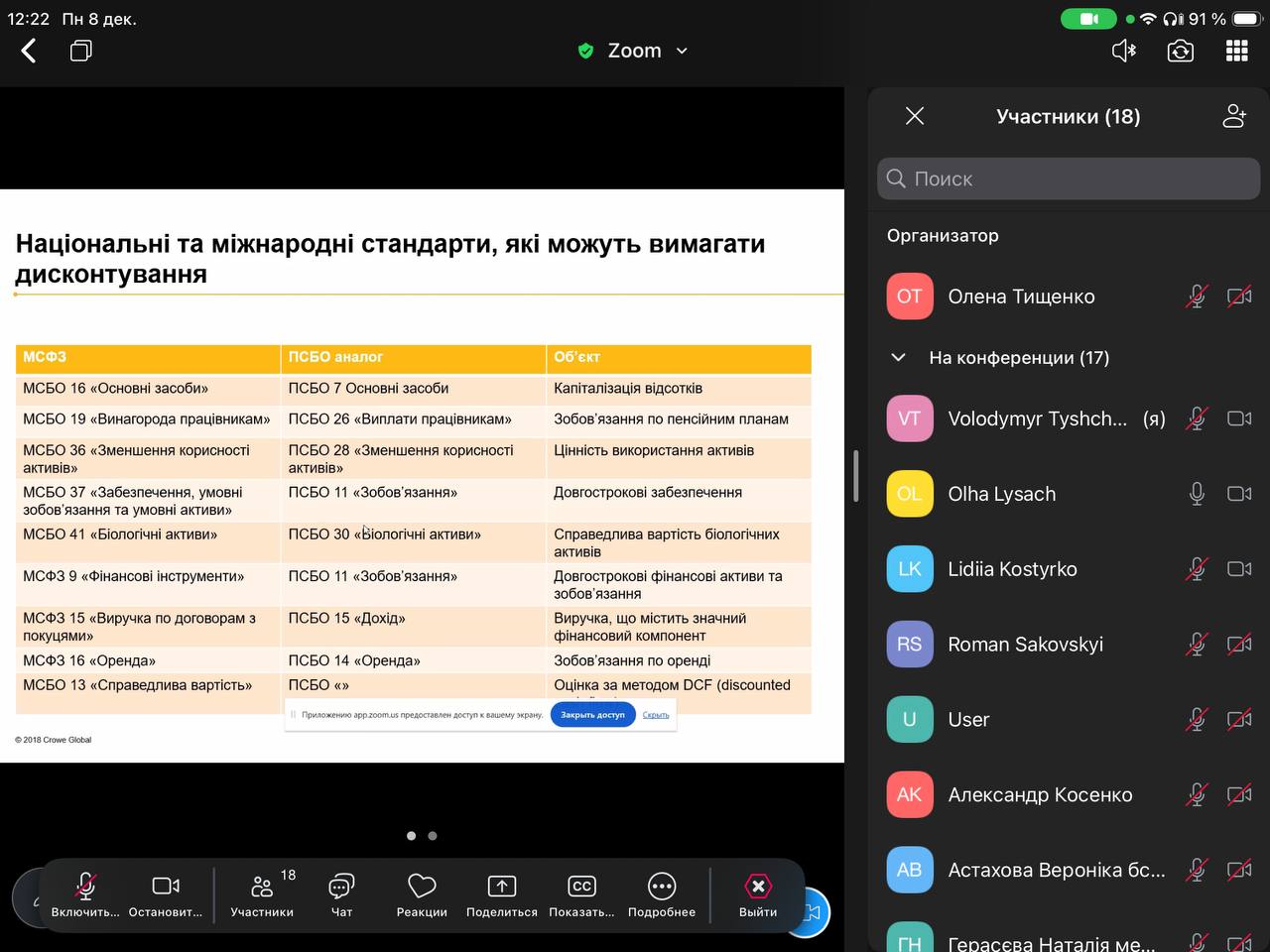Show captions with the CC icon
Image resolution: width=1270 pixels, height=952 pixels.
[581, 894]
